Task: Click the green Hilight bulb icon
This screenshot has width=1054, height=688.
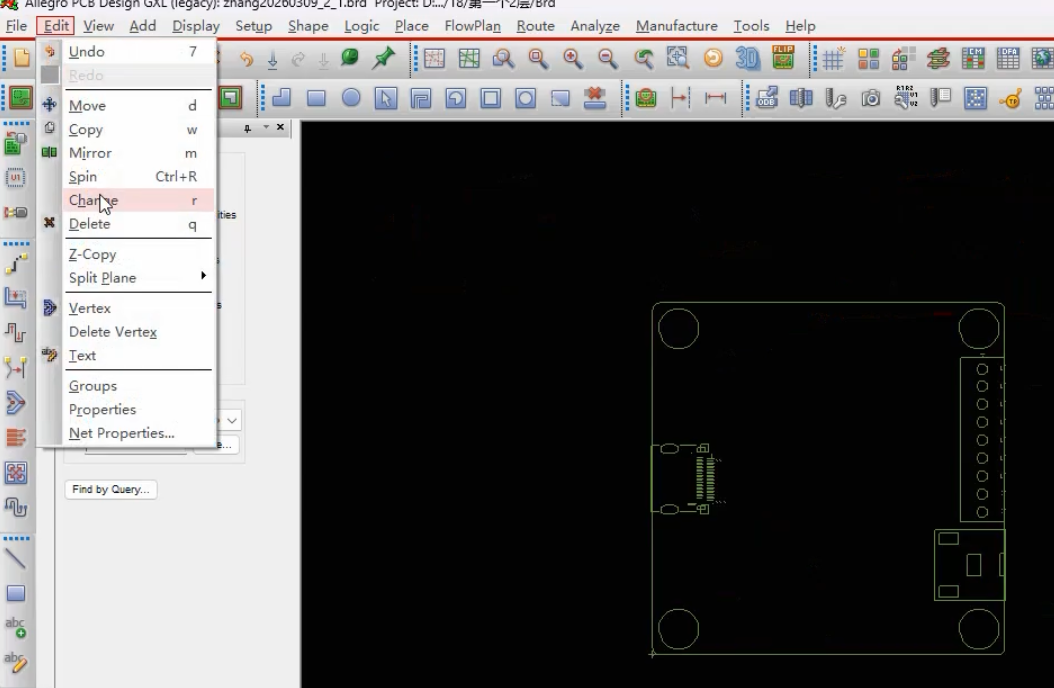Action: [x=350, y=58]
